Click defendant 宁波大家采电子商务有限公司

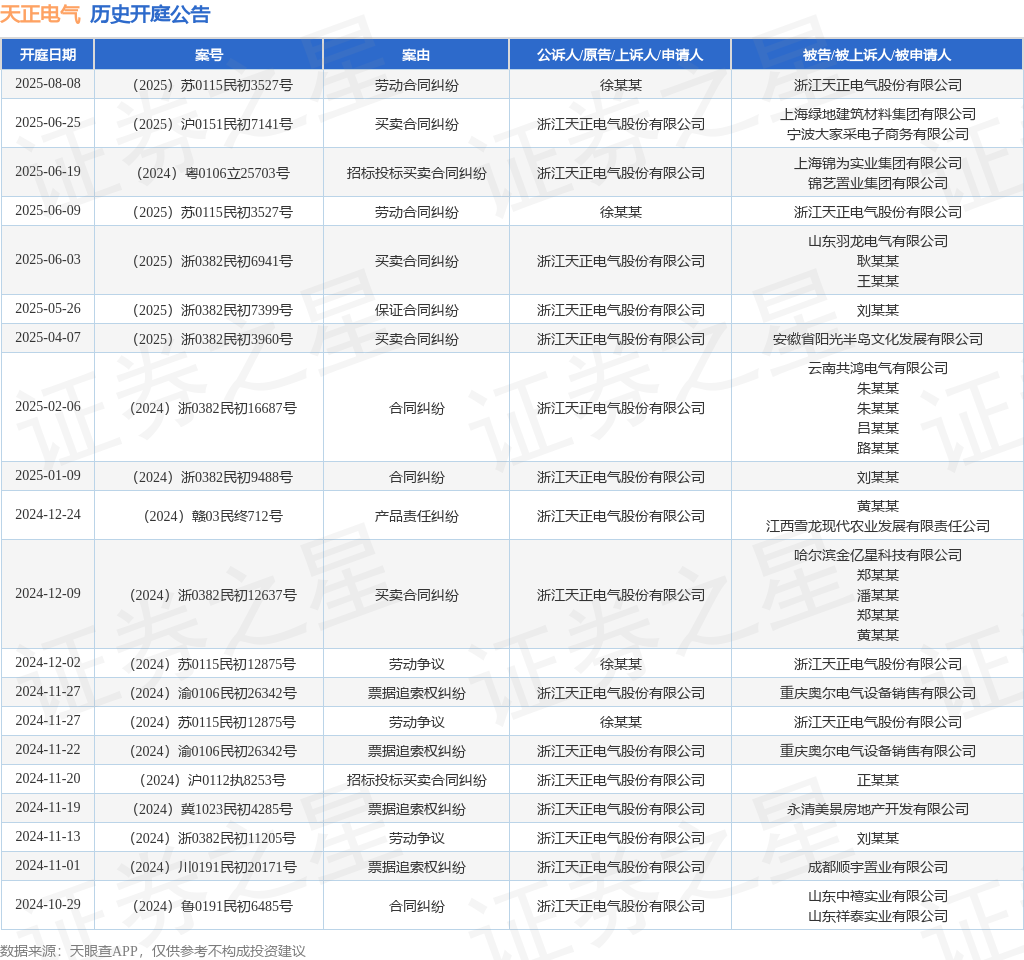pyautogui.click(x=877, y=134)
